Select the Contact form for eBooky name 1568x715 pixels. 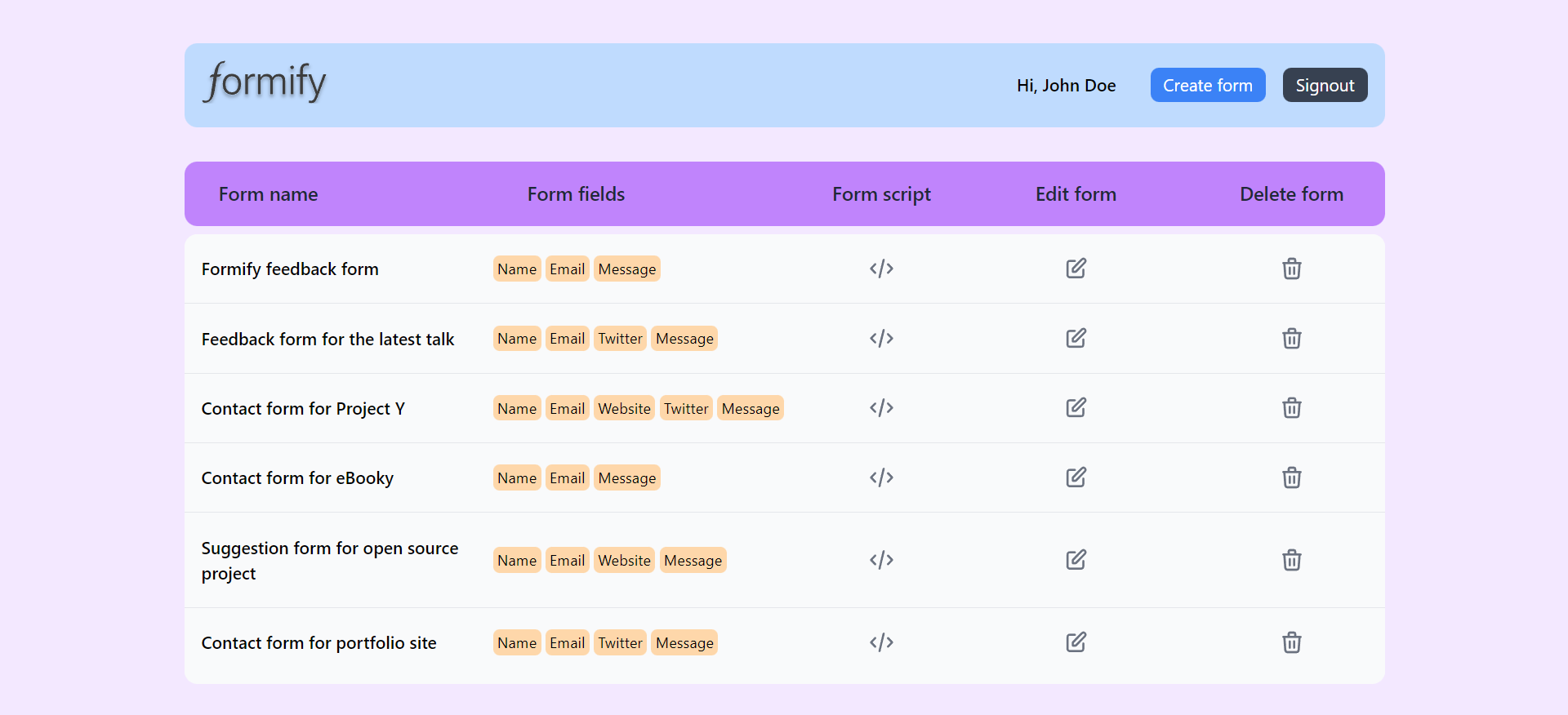(x=297, y=478)
